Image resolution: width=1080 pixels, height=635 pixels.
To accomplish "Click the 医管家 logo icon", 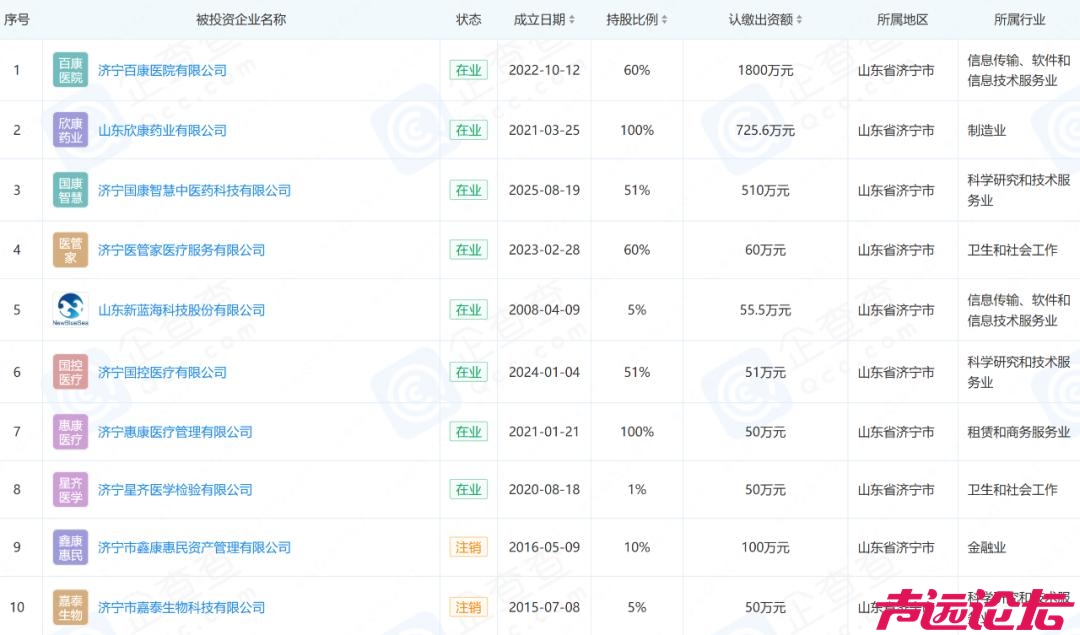I will tap(69, 250).
